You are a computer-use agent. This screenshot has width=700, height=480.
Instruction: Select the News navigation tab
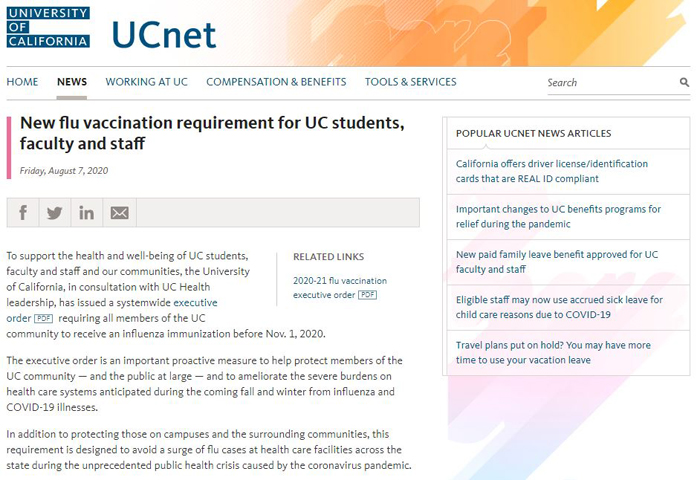pyautogui.click(x=72, y=82)
